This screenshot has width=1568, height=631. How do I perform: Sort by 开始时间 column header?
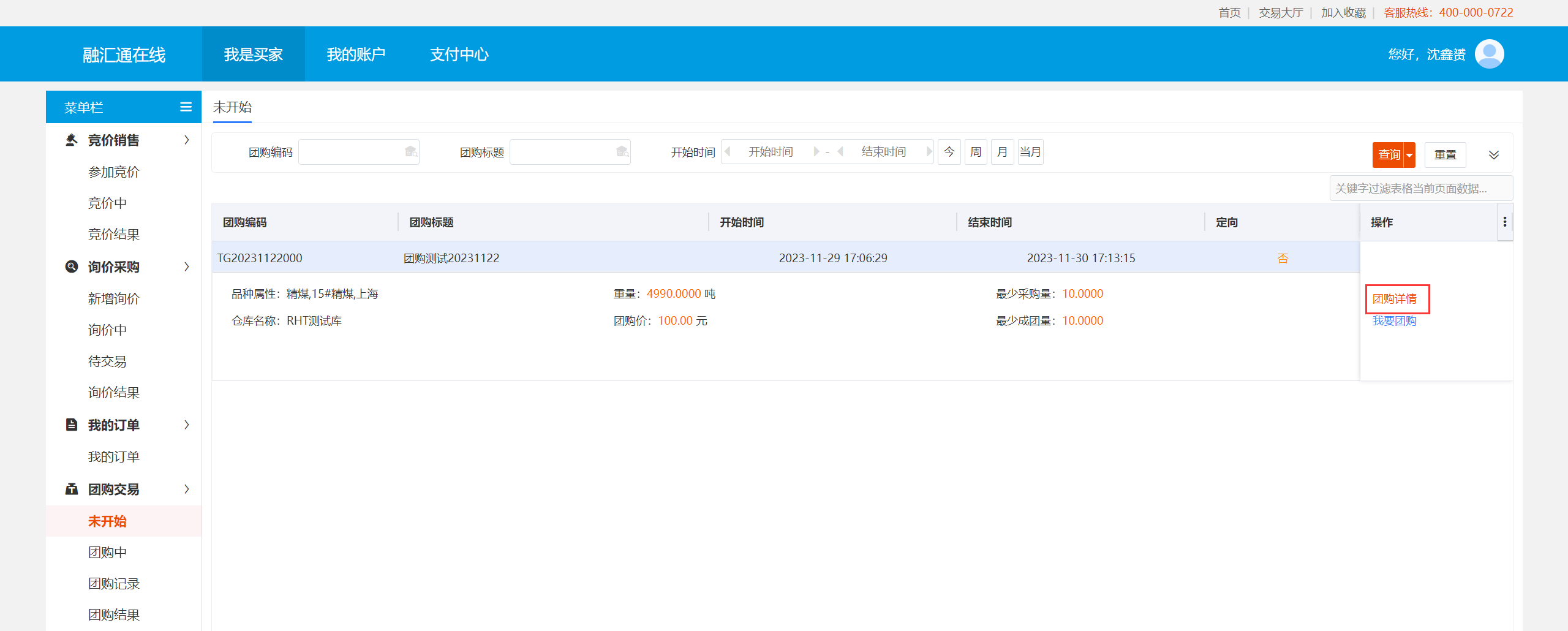point(742,222)
